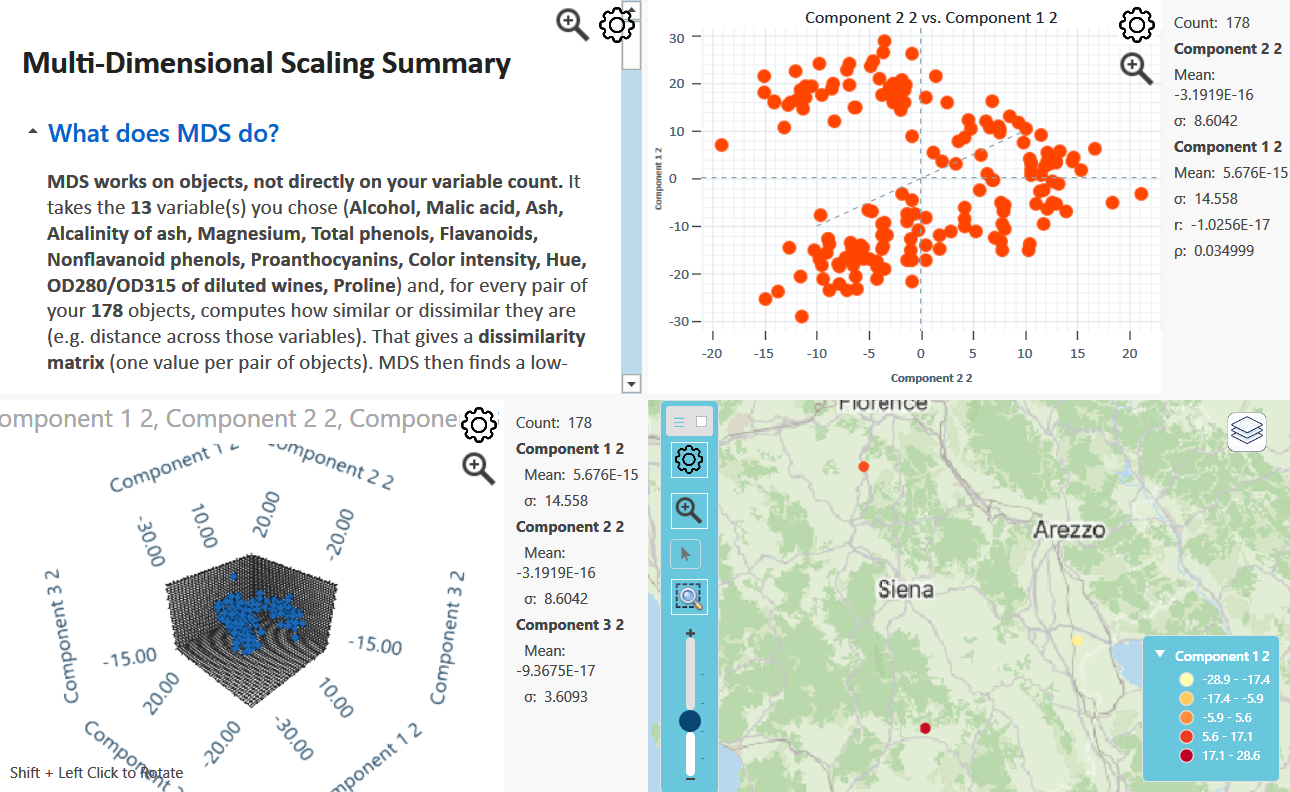Click the map zoom slider handle
Viewport: 1290px width, 792px height.
coord(690,721)
